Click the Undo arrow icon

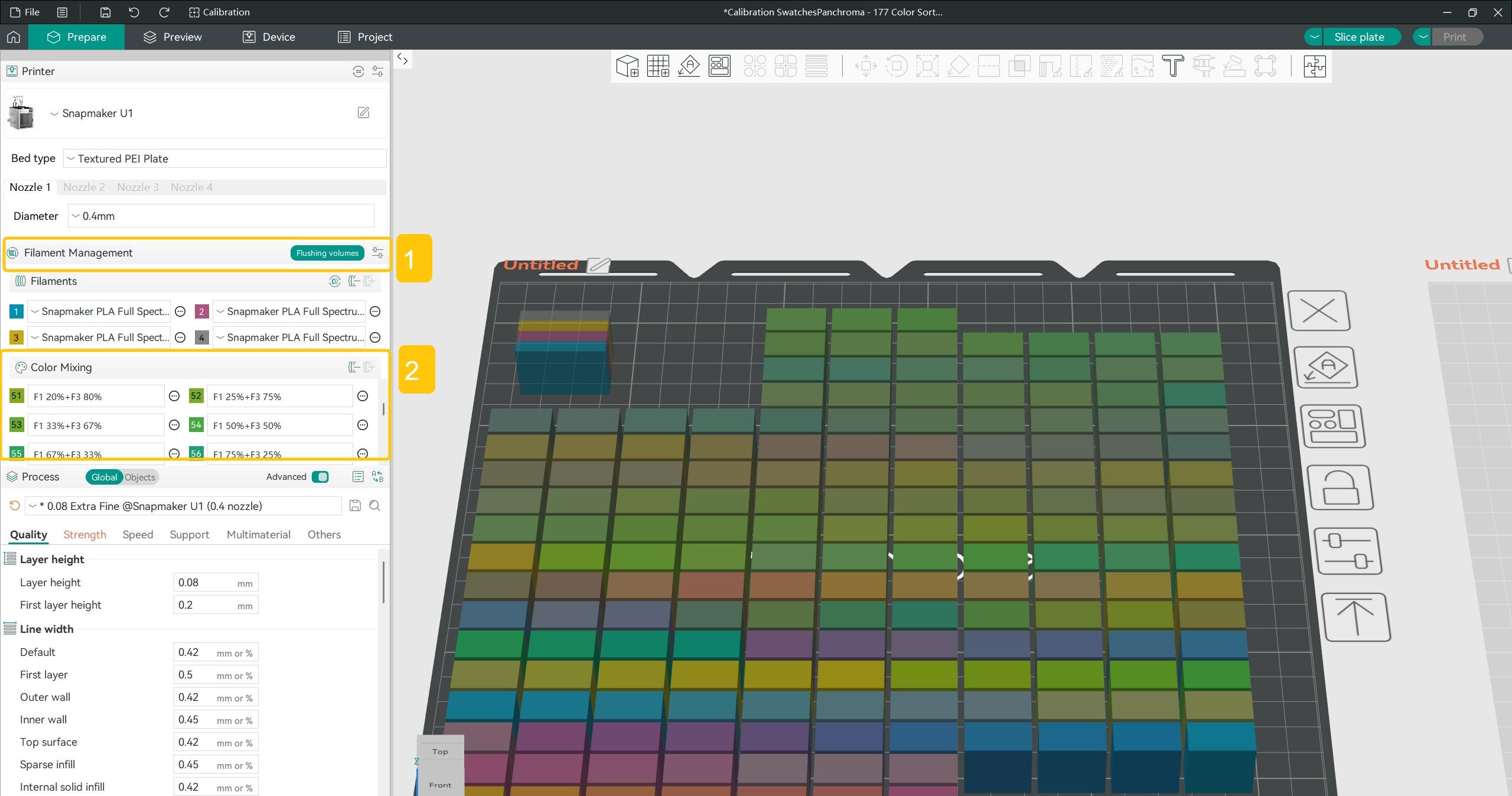134,12
